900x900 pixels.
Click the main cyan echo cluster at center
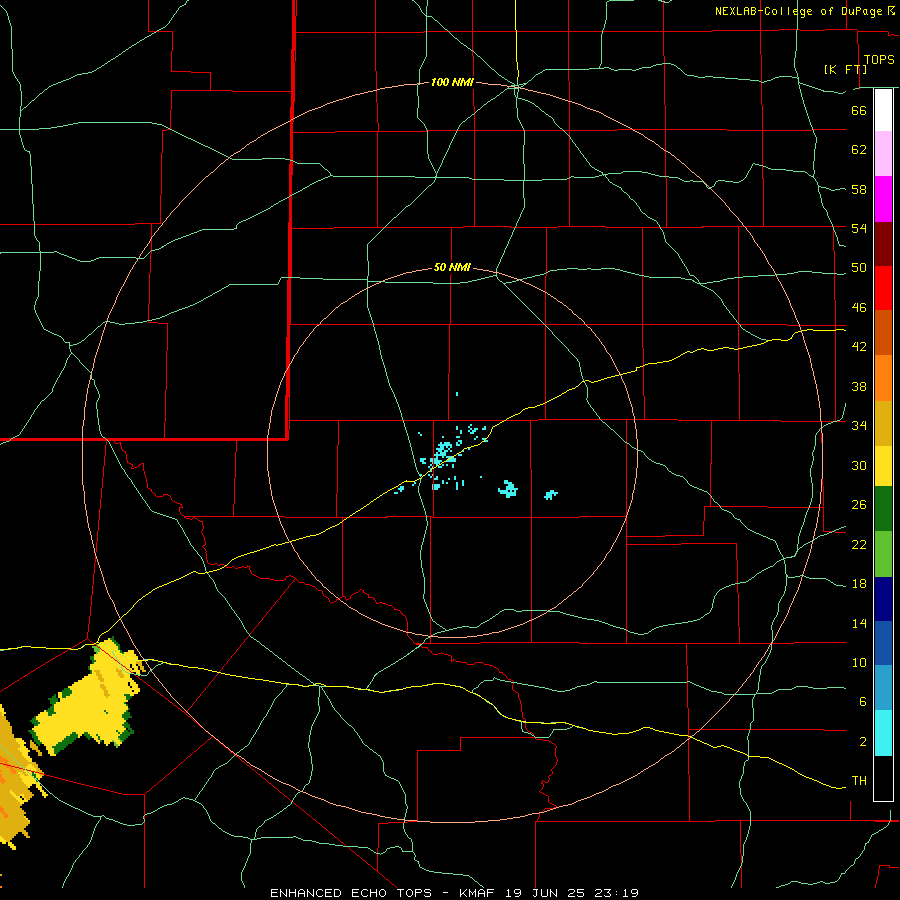point(441,453)
